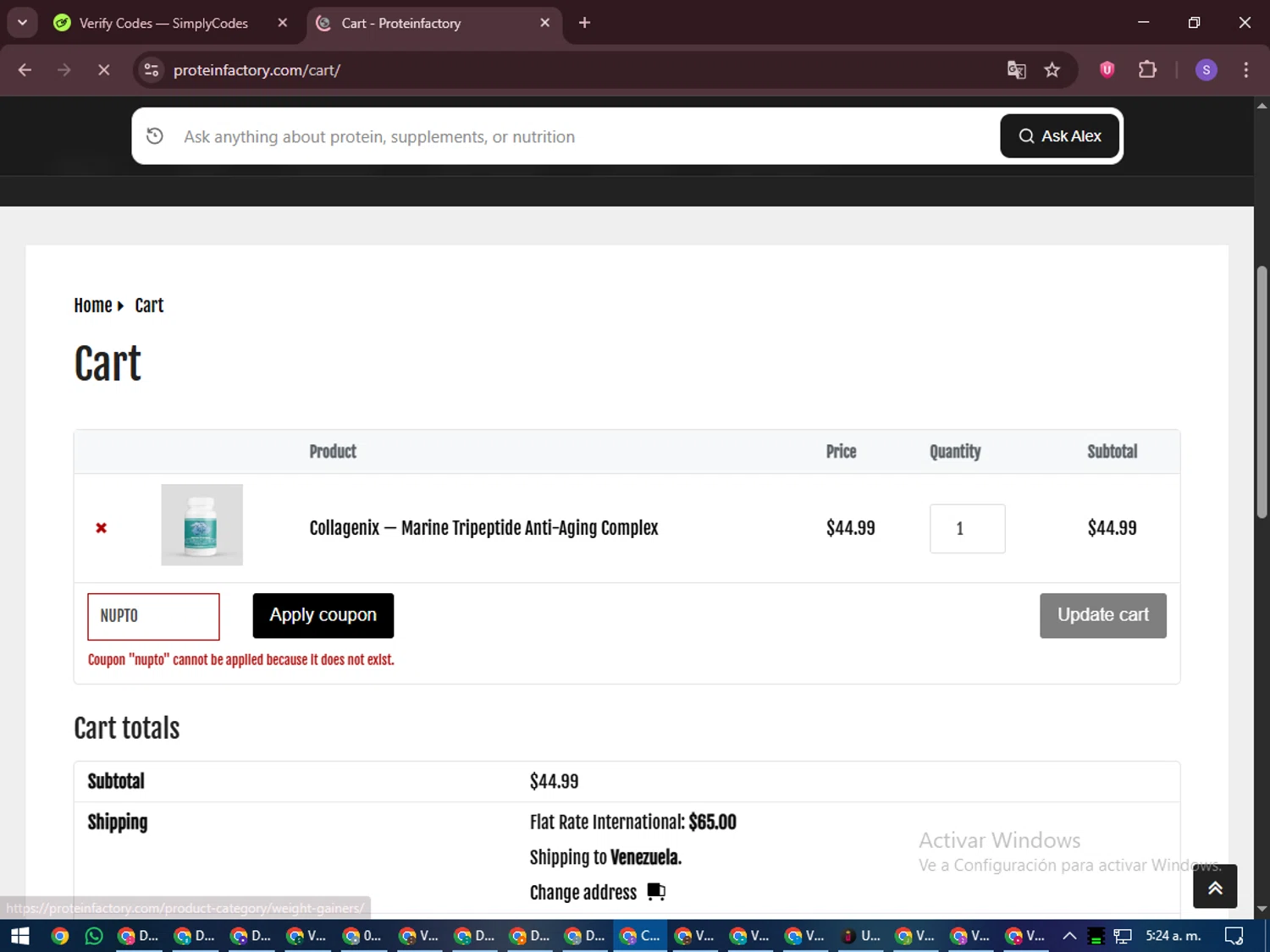Open the Collagenix product thumbnail

(x=202, y=525)
